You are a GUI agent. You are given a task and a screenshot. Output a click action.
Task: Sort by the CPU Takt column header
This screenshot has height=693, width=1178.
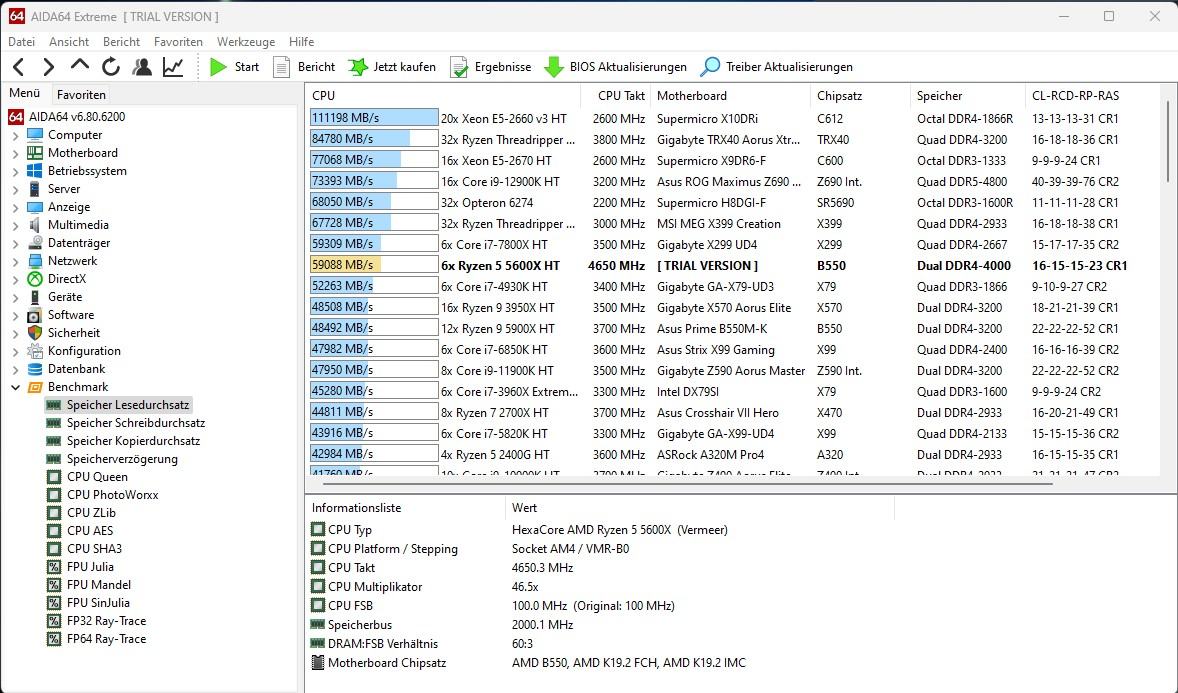[x=615, y=95]
